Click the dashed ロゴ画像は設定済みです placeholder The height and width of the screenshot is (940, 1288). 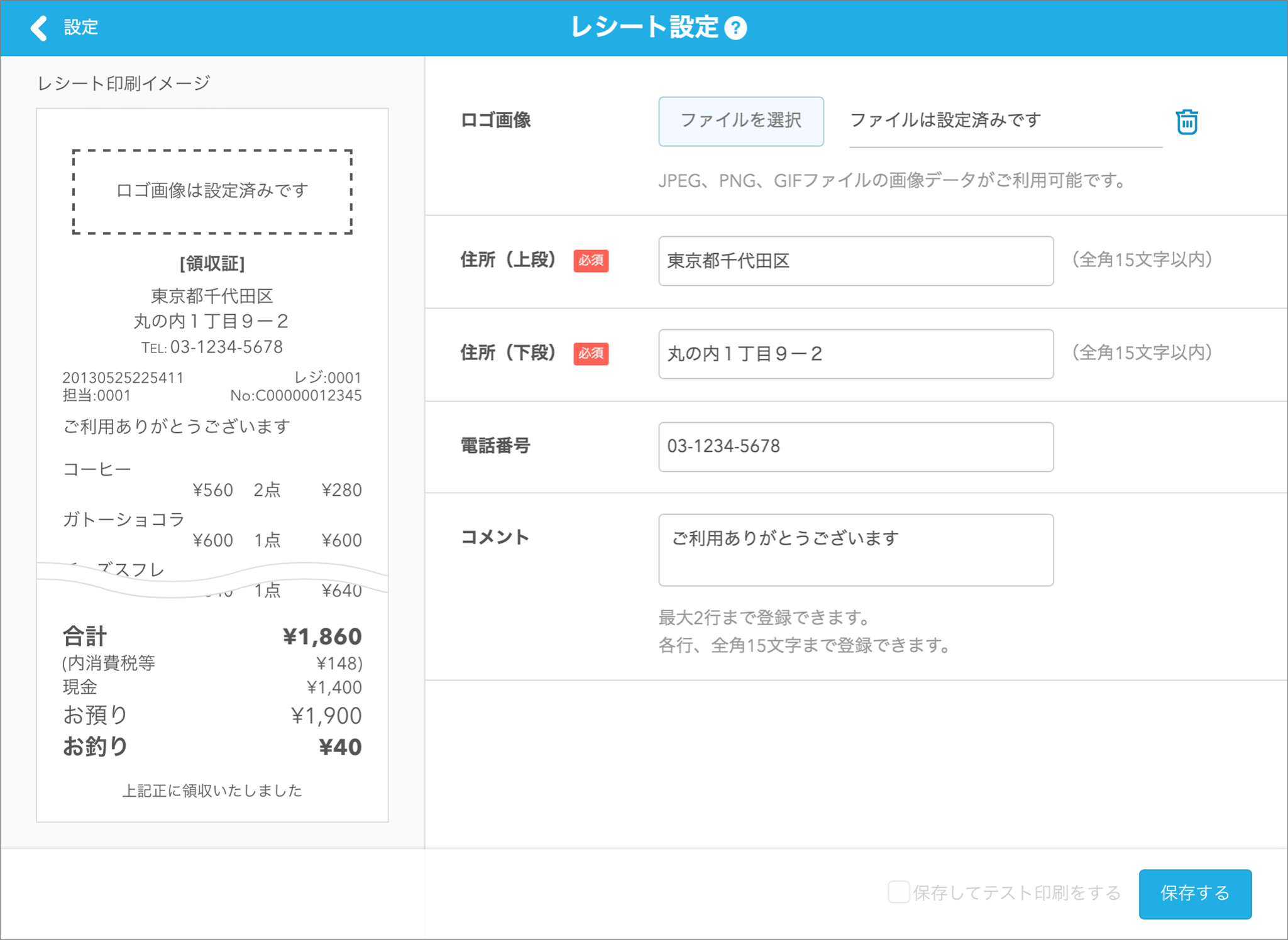tap(212, 191)
